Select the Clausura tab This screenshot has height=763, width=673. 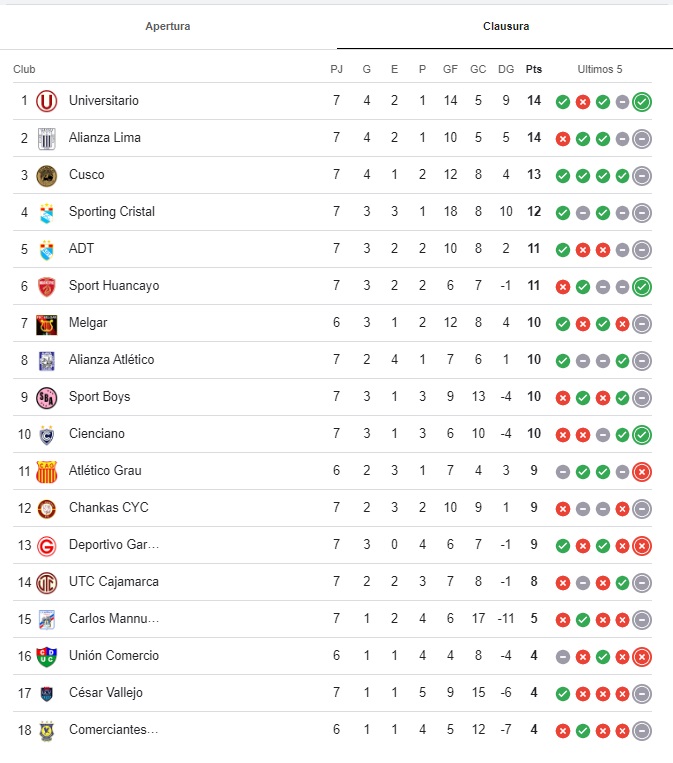click(505, 26)
